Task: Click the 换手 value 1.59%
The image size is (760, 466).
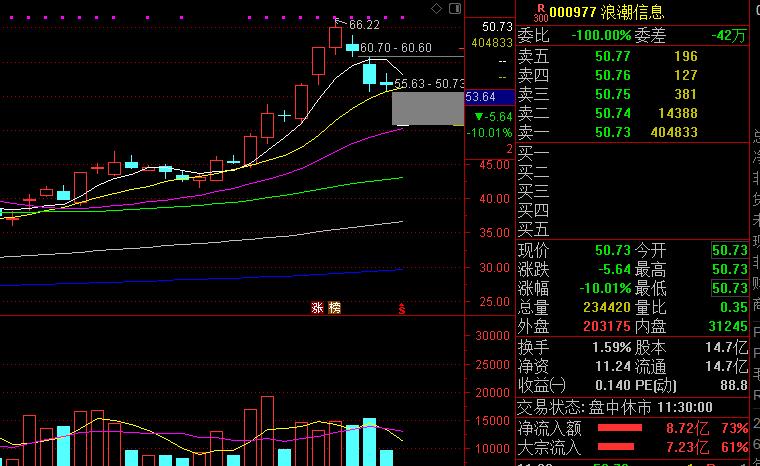Action: (611, 348)
